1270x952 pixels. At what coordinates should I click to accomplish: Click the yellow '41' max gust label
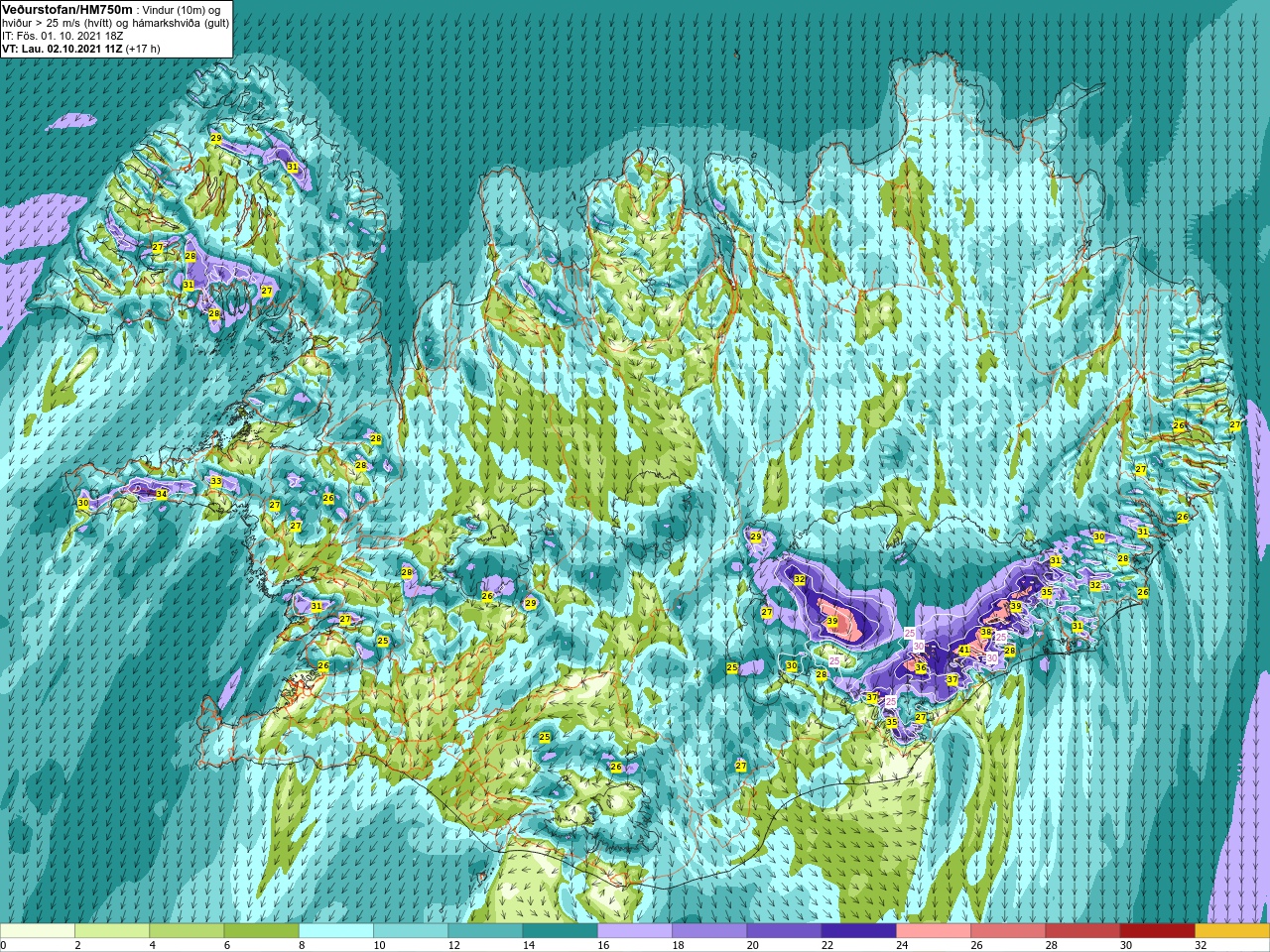tap(963, 651)
